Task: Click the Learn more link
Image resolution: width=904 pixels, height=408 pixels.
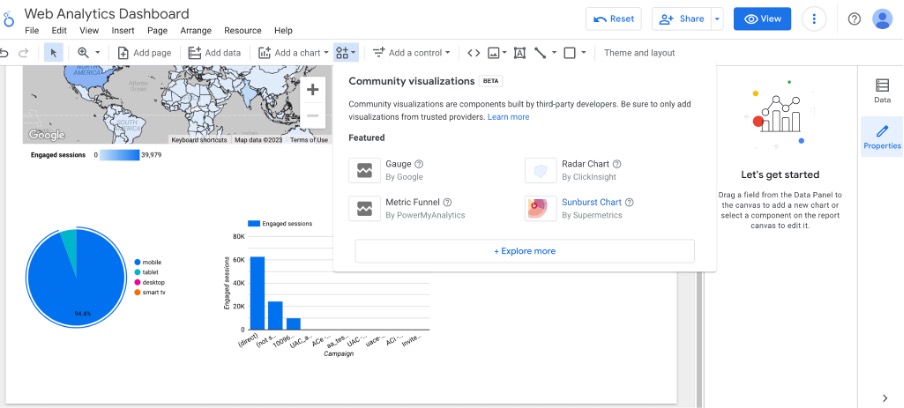Action: pyautogui.click(x=508, y=117)
